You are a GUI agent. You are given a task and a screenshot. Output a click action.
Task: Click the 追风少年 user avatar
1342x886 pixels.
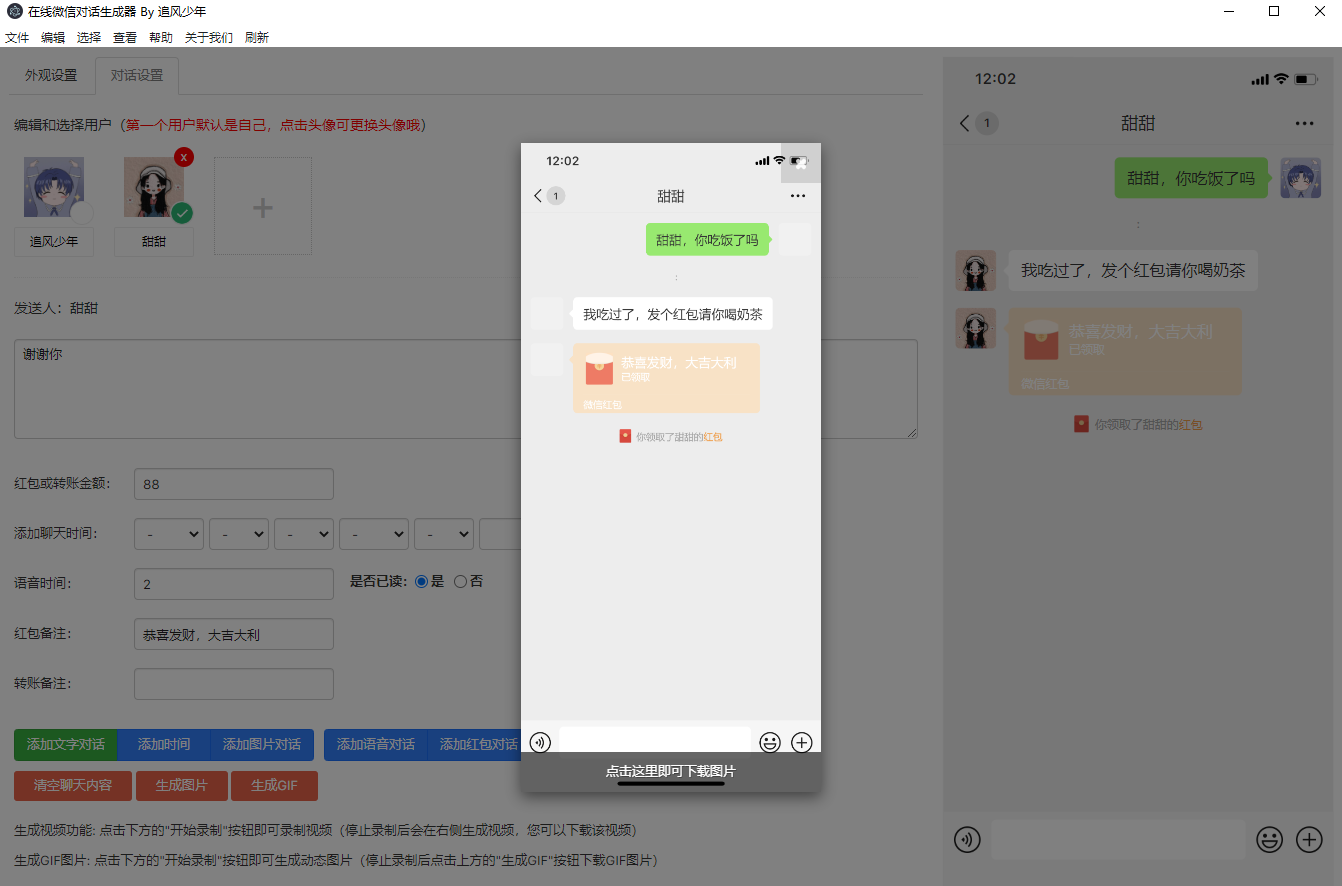coord(54,187)
